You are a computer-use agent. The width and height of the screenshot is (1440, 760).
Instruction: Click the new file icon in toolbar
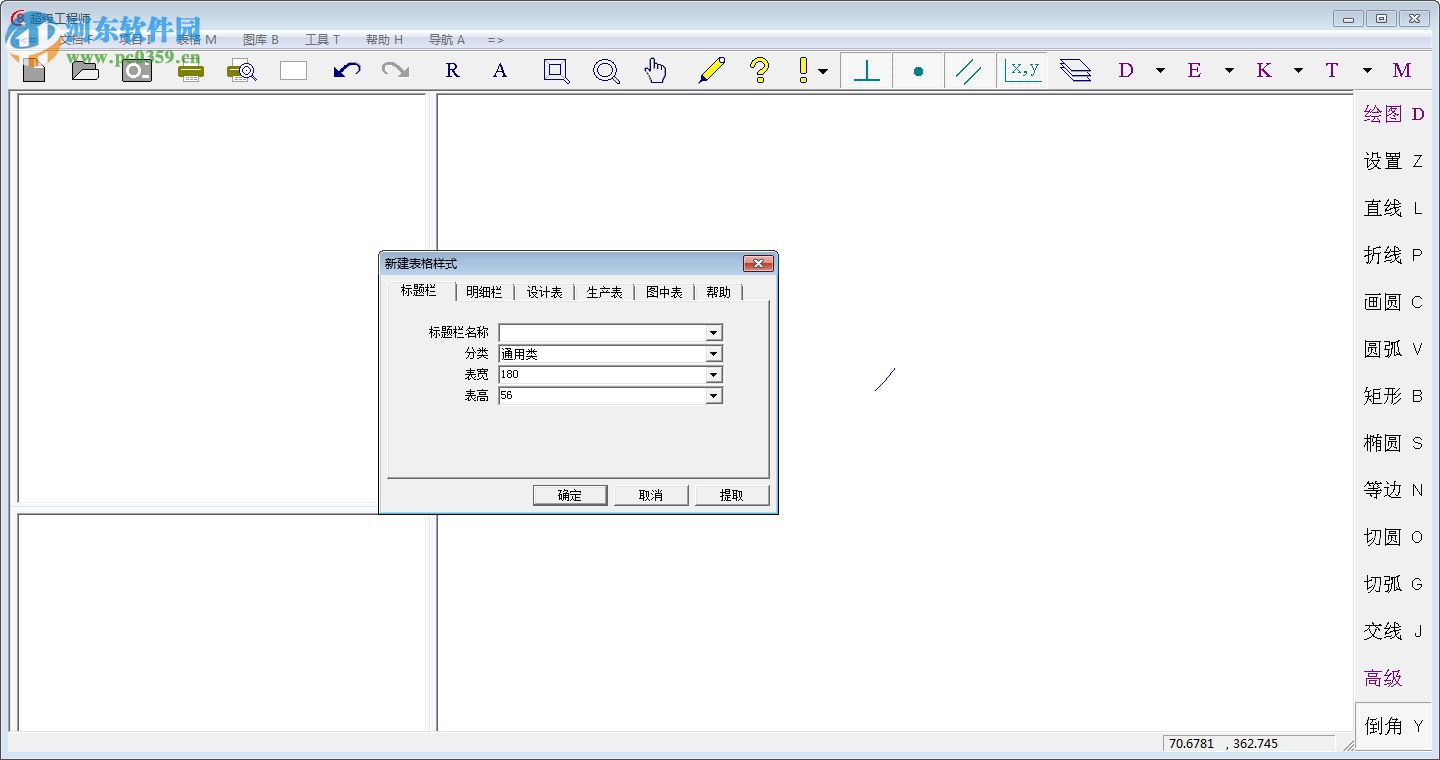coord(35,70)
